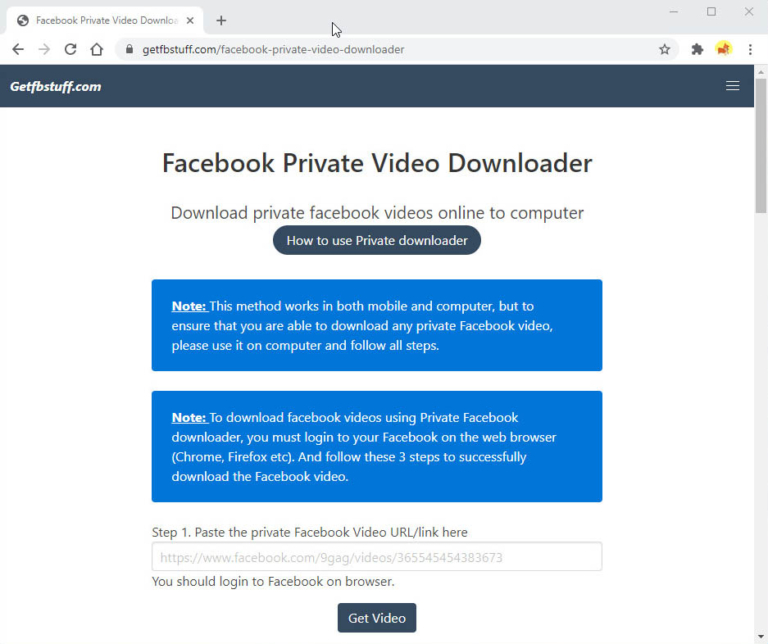The width and height of the screenshot is (768, 644).
Task: Expand the site hamburger menu
Action: [732, 86]
